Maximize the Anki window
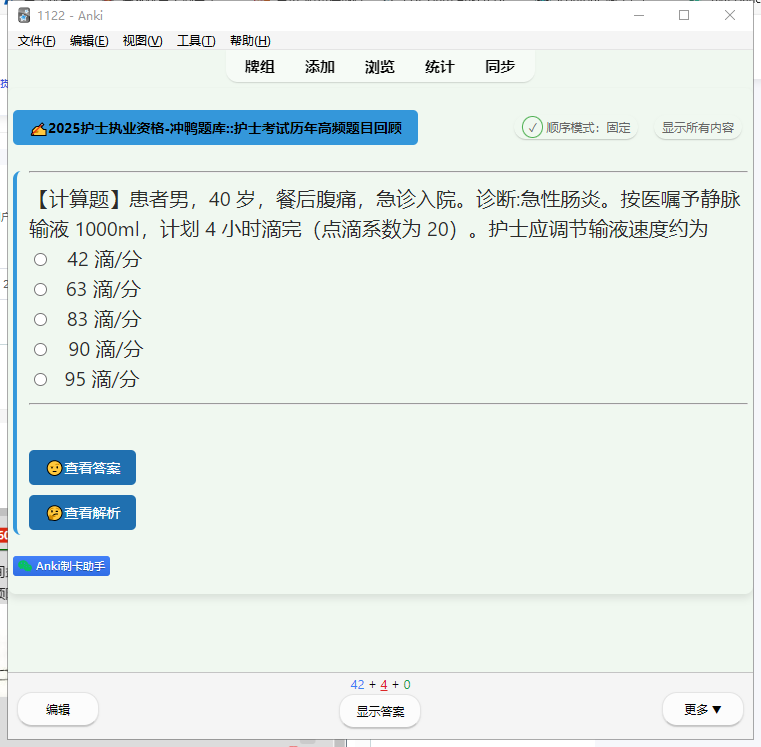 (x=684, y=16)
